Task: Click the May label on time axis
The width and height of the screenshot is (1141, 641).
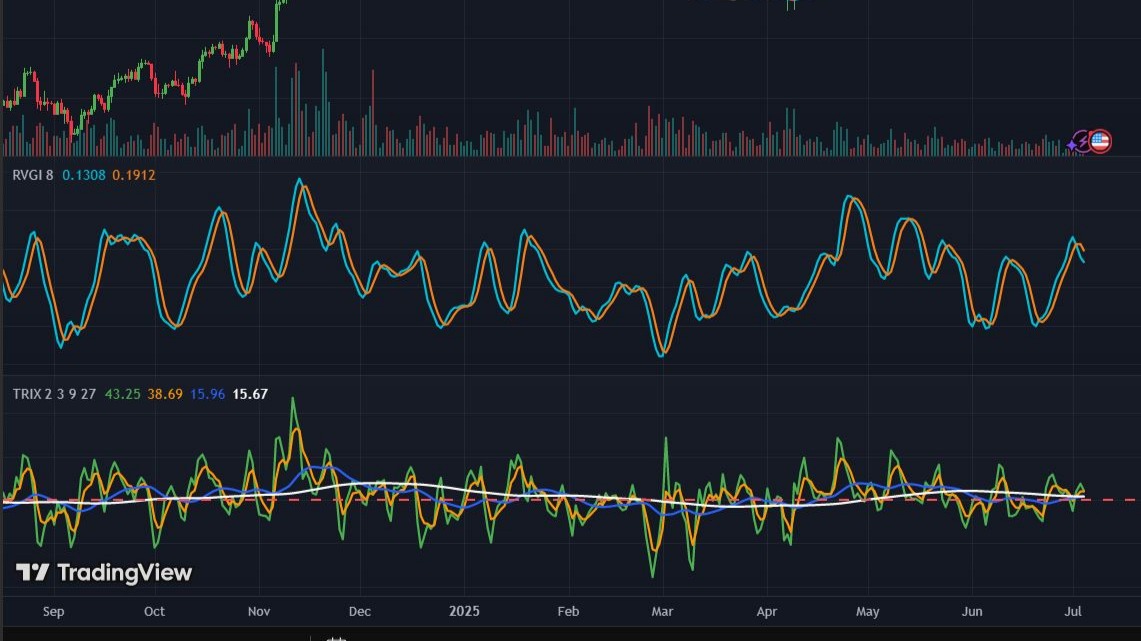Action: coord(867,611)
